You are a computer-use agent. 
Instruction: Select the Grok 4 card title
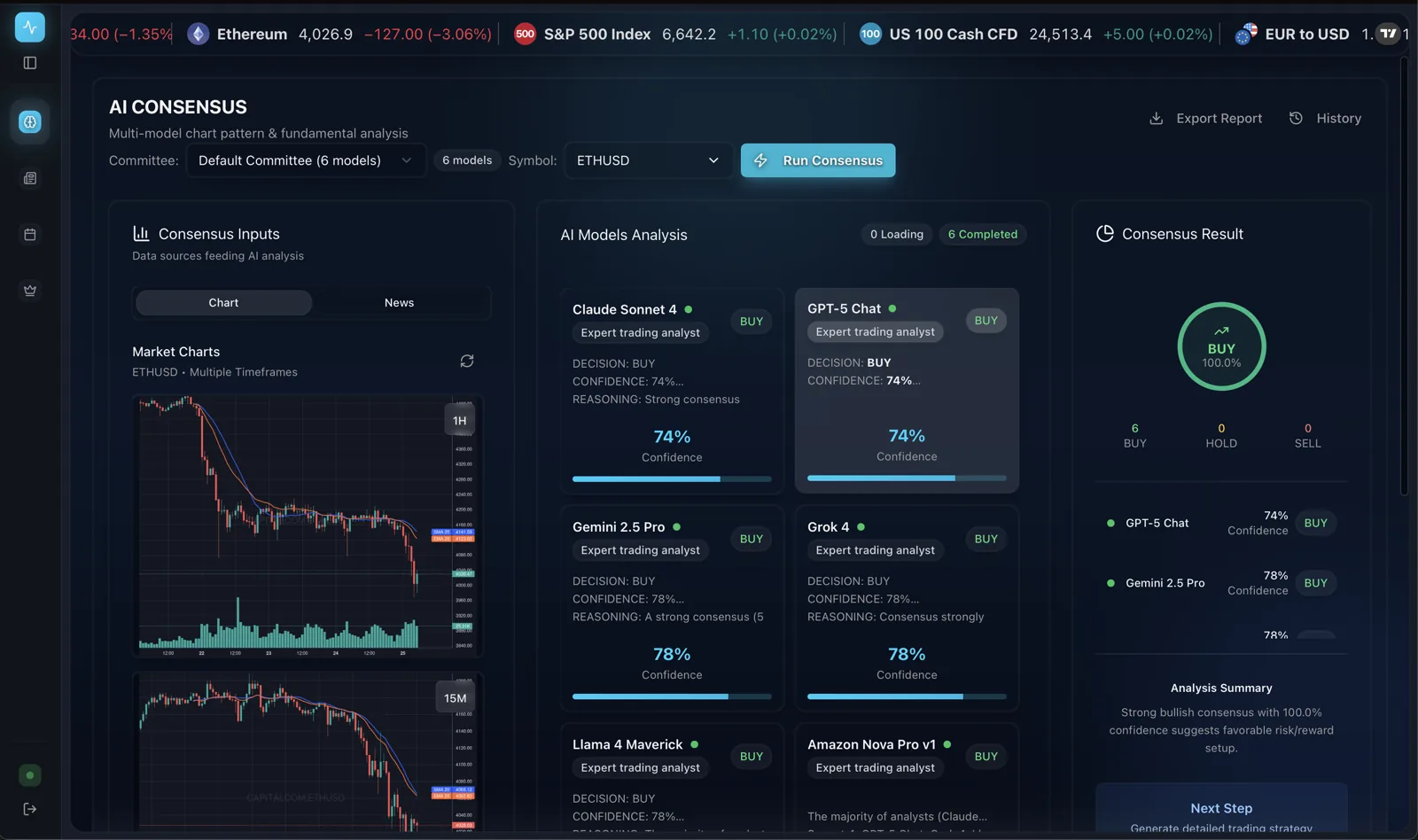[829, 527]
